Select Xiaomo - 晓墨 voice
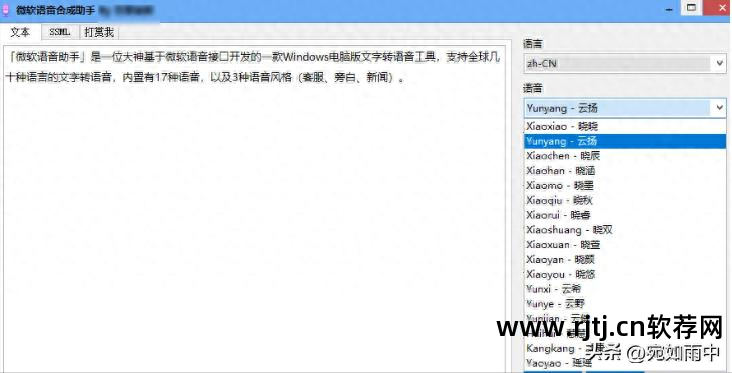The height and width of the screenshot is (373, 732). point(625,185)
